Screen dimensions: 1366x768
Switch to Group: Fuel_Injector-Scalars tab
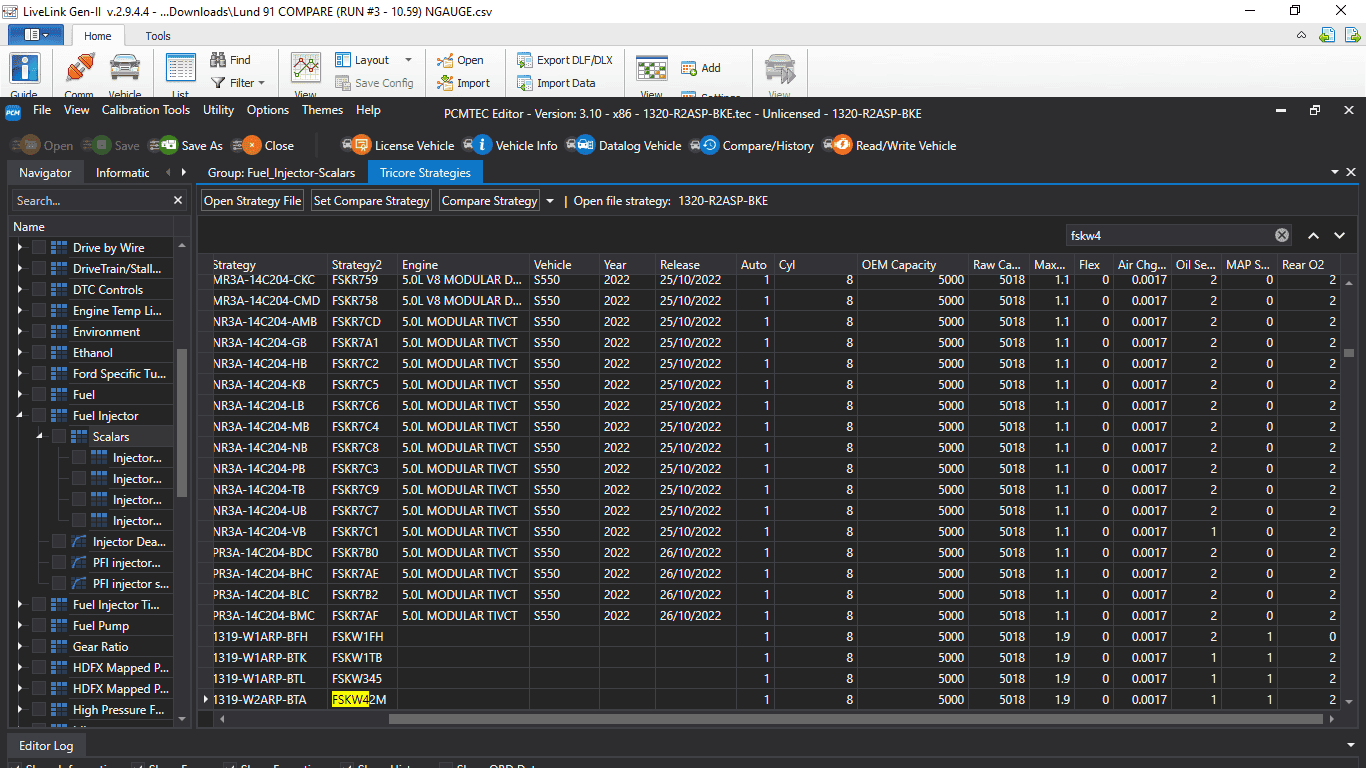click(x=281, y=173)
